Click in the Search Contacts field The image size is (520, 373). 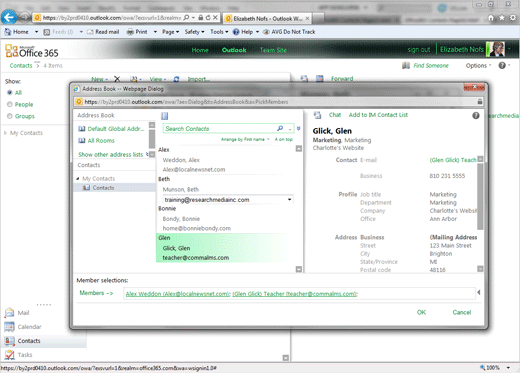click(x=220, y=128)
